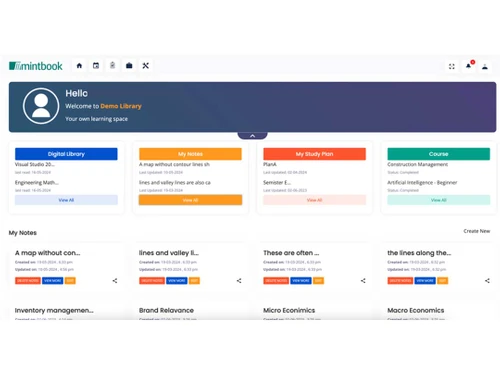
Task: Open 'A map without contour lines sh' entry
Action: coord(174,164)
